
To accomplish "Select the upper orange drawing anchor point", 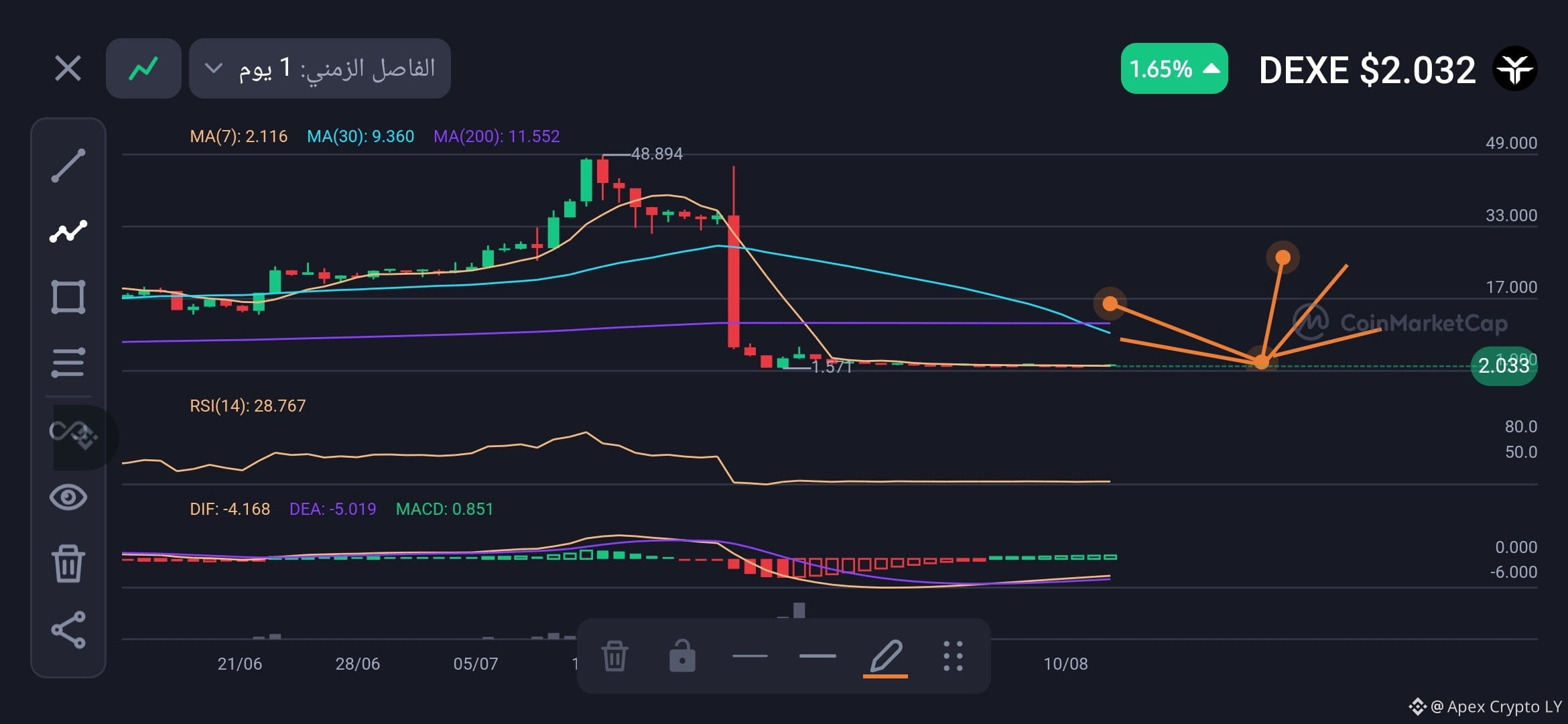I will coord(1283,257).
